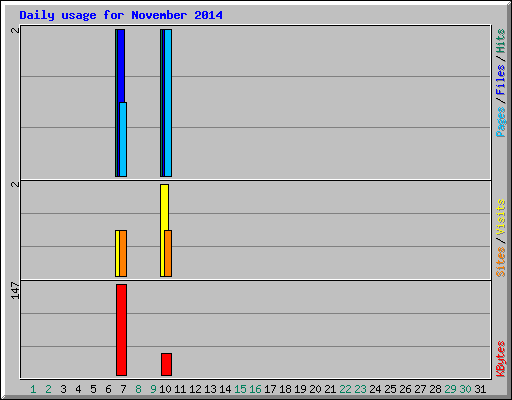The width and height of the screenshot is (512, 400).
Task: Click the 'KBytes' legend label
Action: (x=501, y=359)
